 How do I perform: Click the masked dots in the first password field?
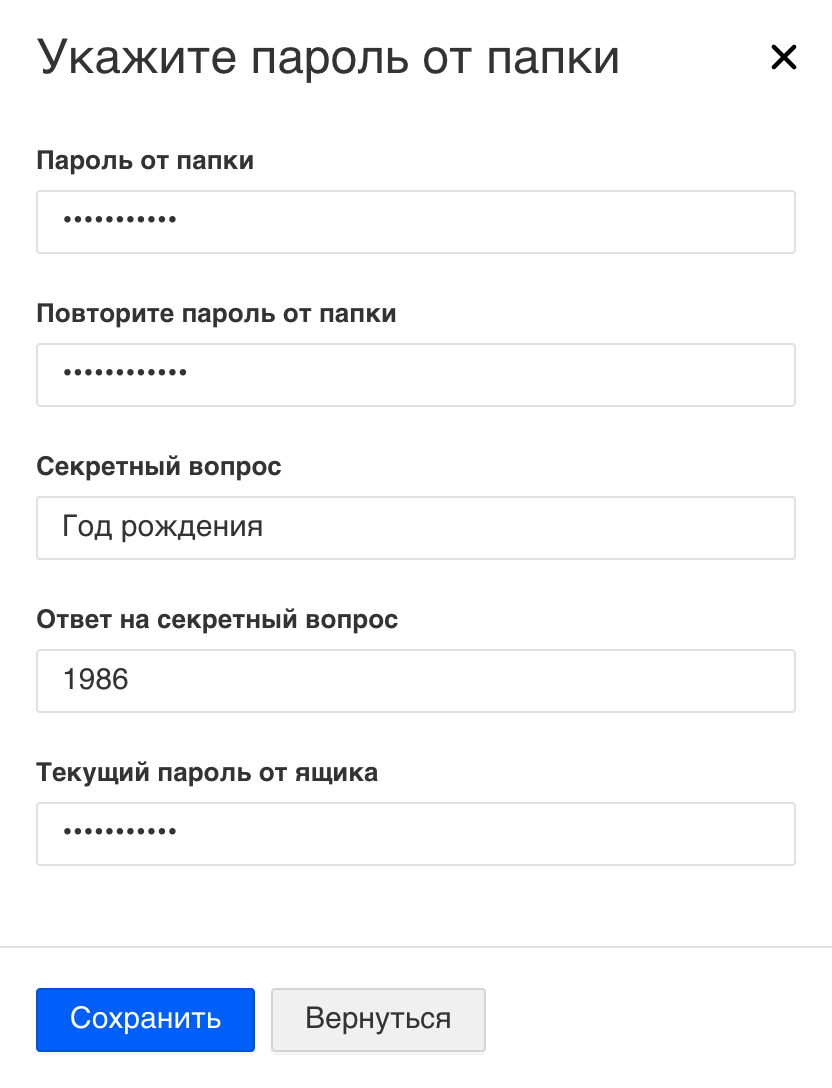point(120,222)
